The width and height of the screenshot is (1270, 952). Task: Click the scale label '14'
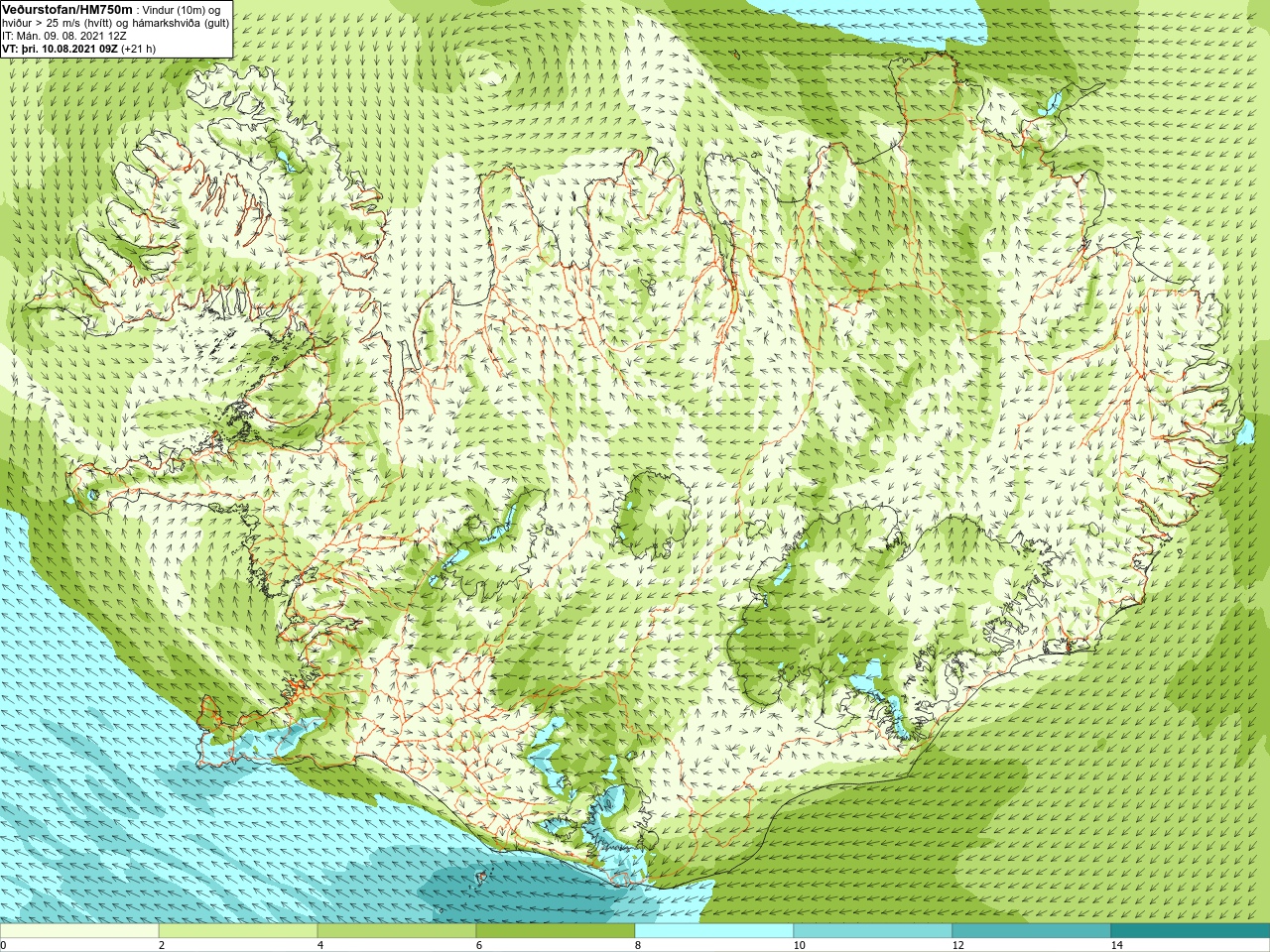(1116, 945)
